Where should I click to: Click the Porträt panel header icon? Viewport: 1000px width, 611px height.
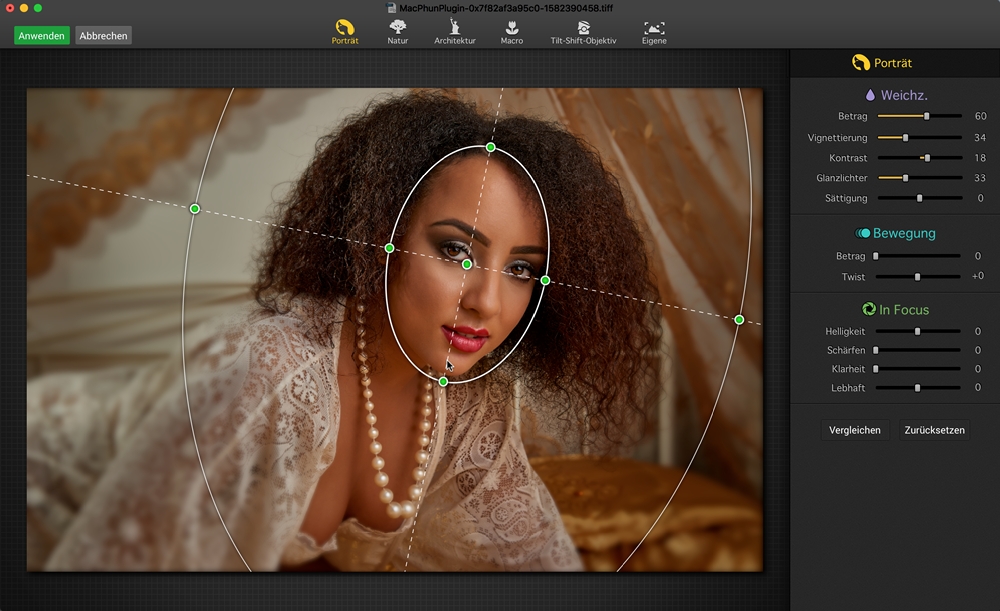[861, 63]
